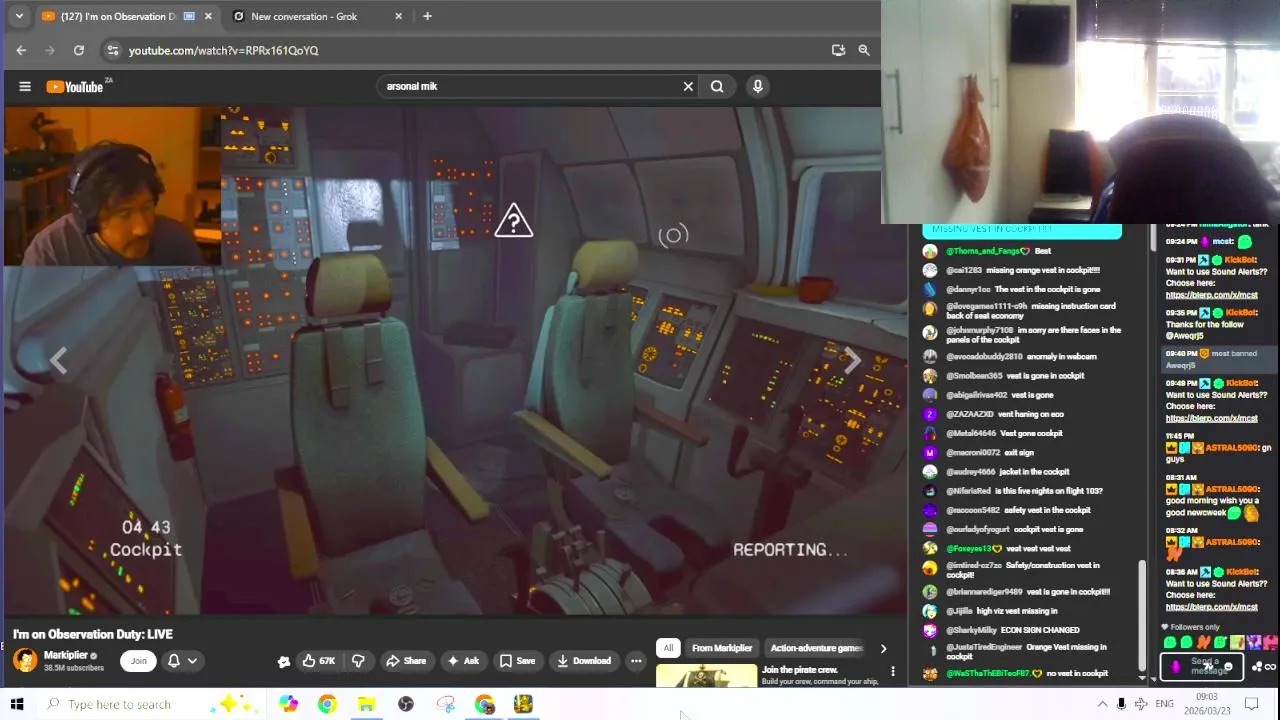This screenshot has height=720, width=1280.
Task: Click the Chrome address bar URL
Action: pyautogui.click(x=224, y=50)
